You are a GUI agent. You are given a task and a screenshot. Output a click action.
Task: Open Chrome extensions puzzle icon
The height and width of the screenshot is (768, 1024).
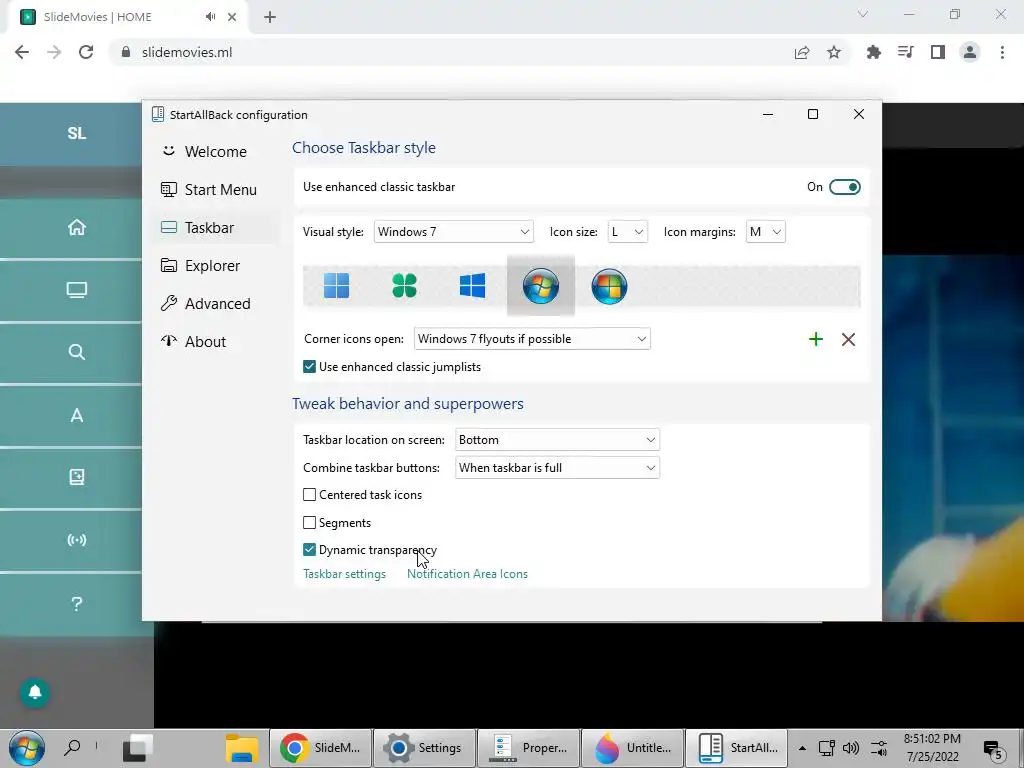[873, 52]
